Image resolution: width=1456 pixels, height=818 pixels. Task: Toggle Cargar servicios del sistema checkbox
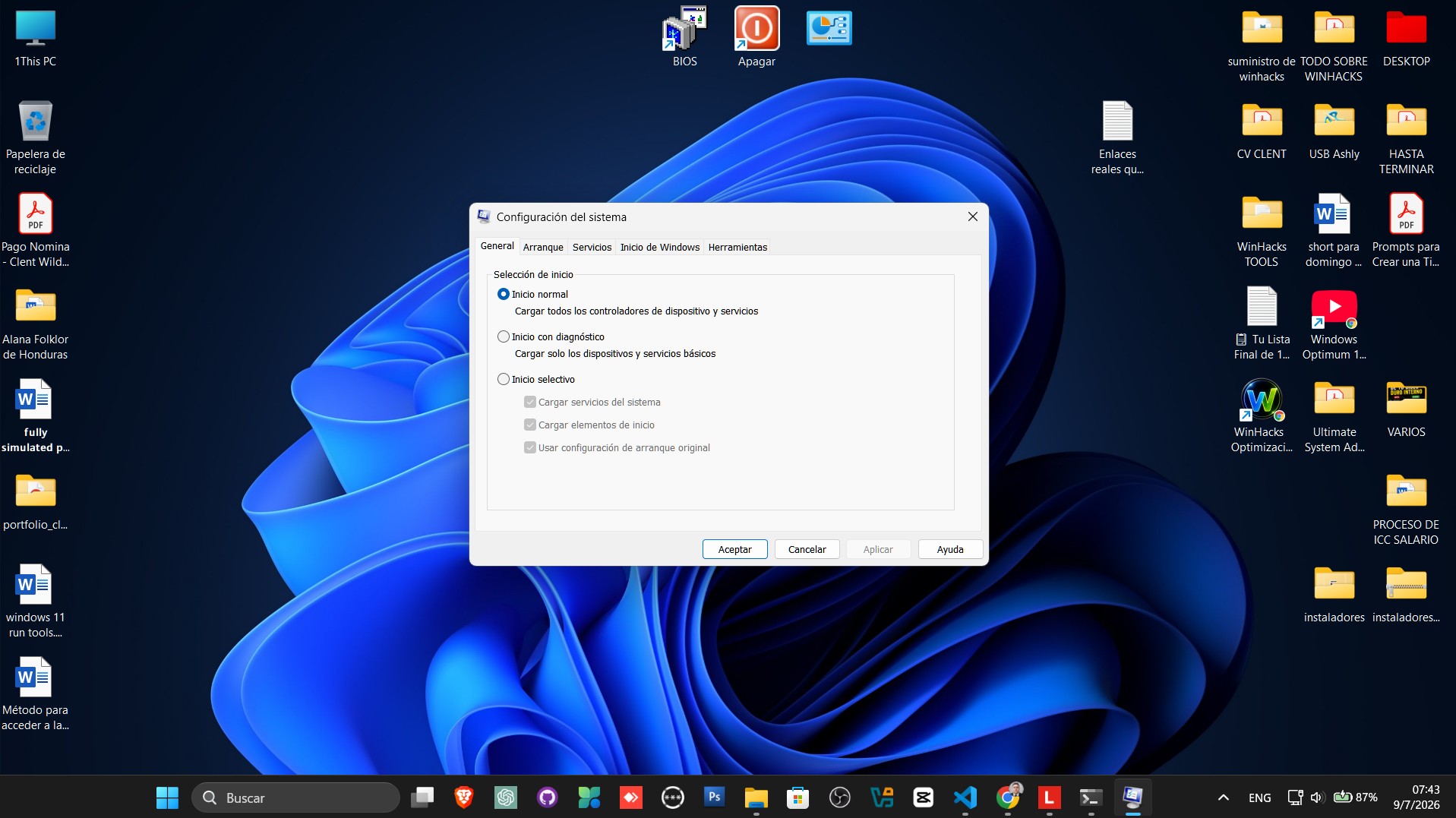pos(530,402)
